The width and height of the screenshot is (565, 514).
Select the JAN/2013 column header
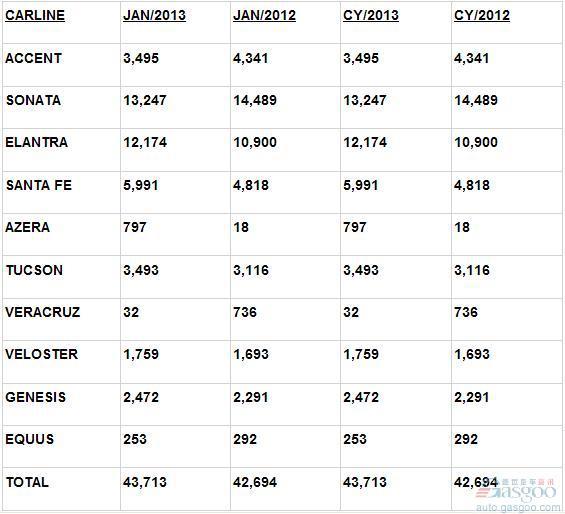154,15
